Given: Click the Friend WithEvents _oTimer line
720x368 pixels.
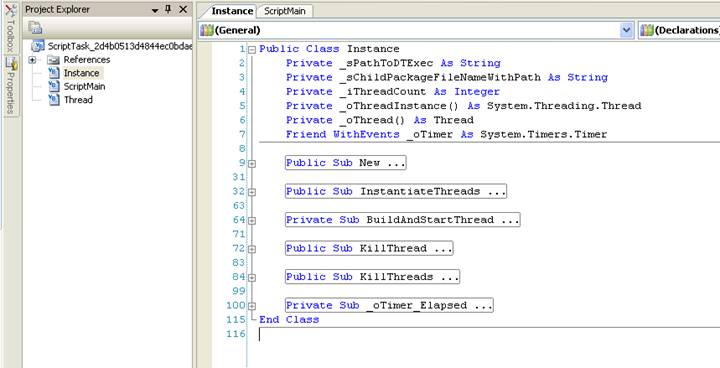Looking at the screenshot, I should pyautogui.click(x=446, y=134).
